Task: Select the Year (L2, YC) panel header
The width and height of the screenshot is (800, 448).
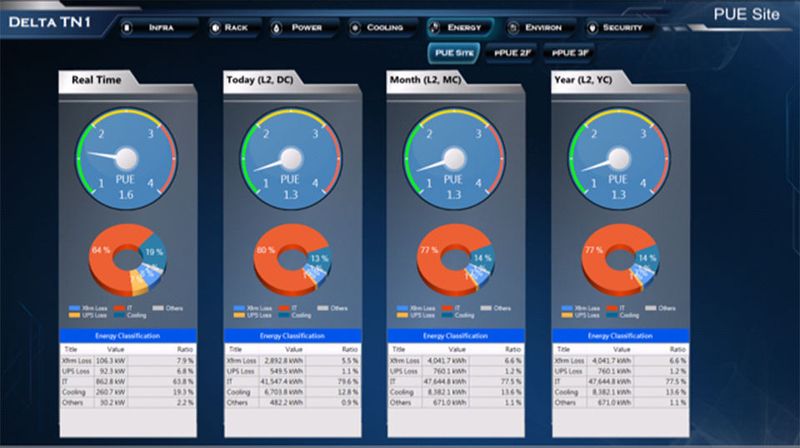Action: point(583,80)
